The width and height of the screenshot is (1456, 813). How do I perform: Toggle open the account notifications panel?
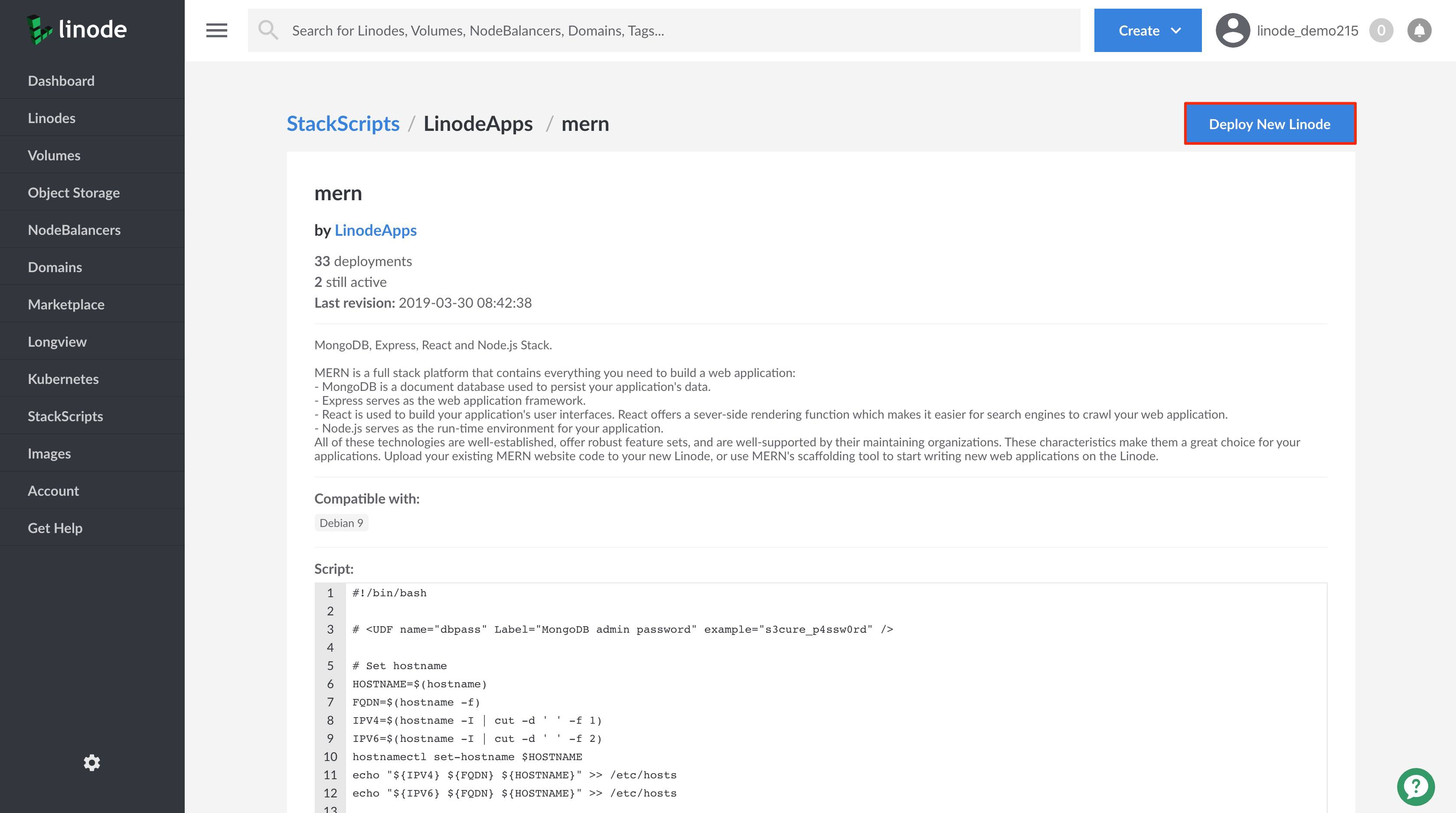click(1419, 30)
